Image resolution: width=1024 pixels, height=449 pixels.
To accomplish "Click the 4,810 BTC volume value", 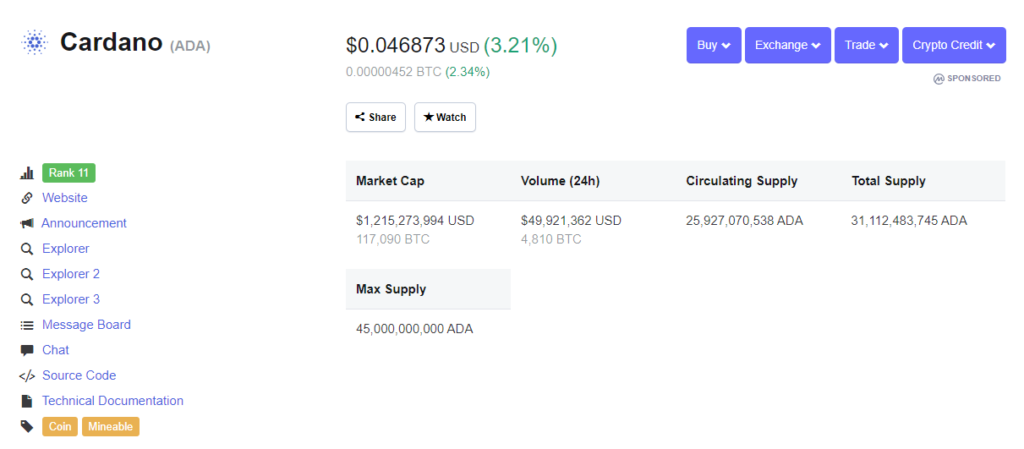I will [x=551, y=240].
